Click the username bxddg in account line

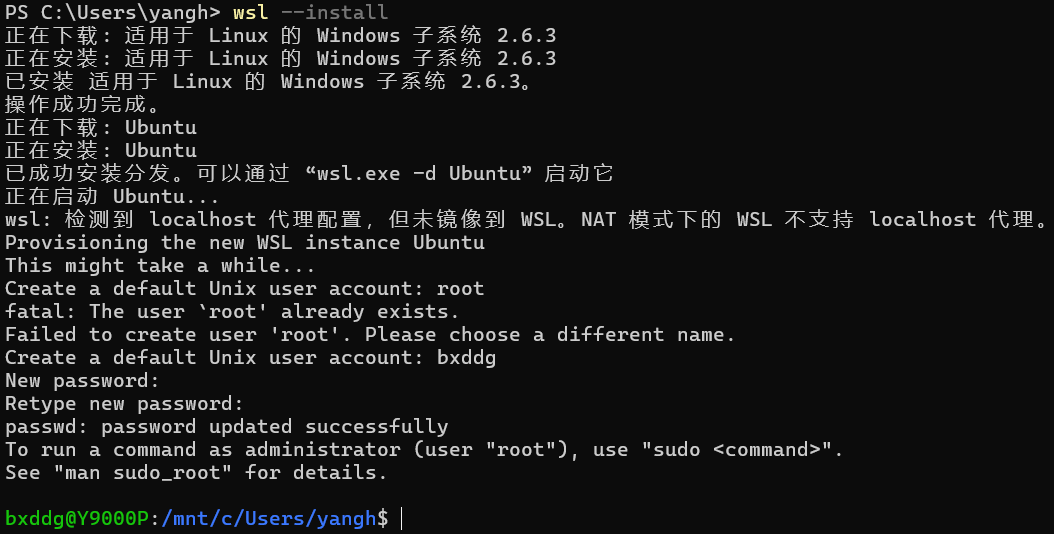tap(467, 357)
